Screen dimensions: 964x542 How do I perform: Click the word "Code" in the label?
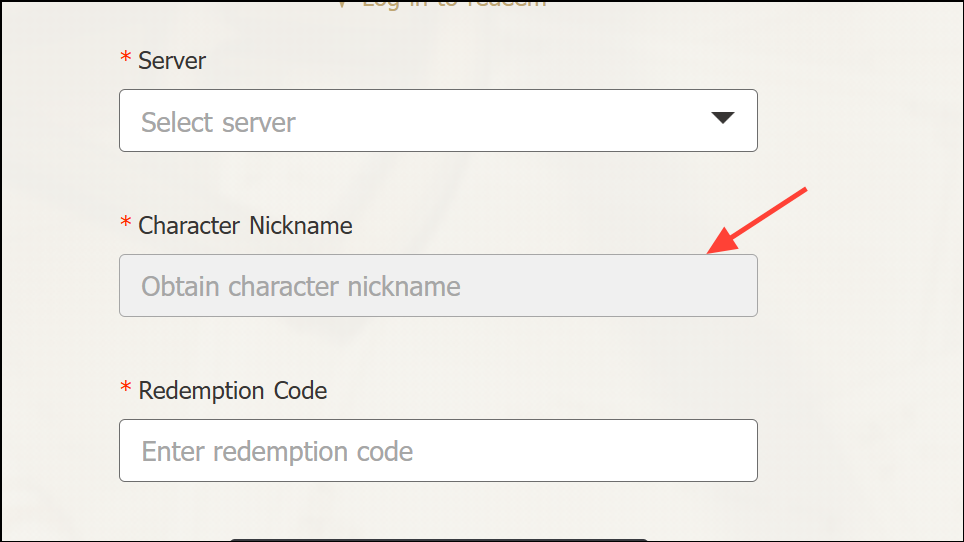[300, 390]
